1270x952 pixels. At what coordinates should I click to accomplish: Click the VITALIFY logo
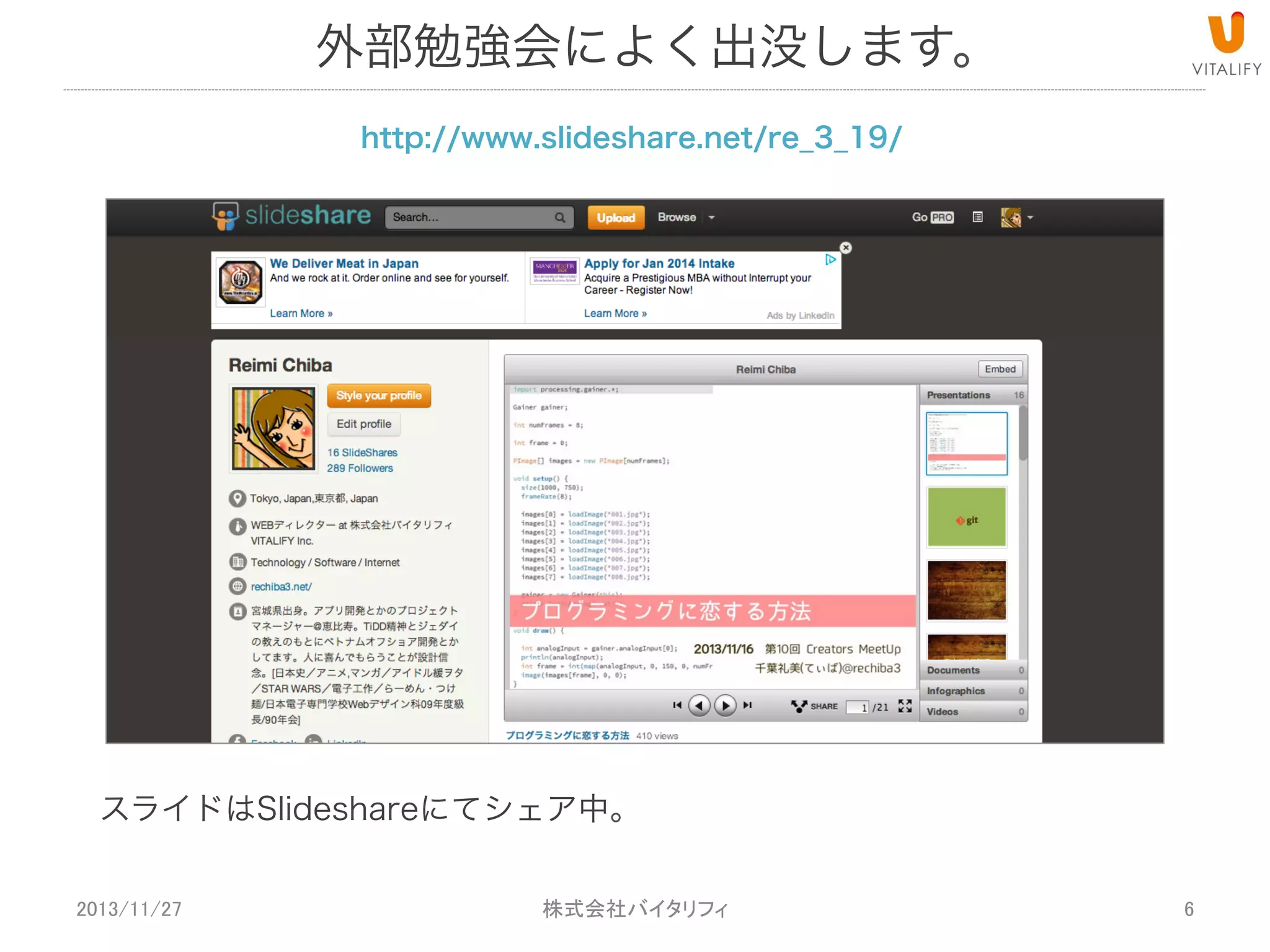[1227, 45]
